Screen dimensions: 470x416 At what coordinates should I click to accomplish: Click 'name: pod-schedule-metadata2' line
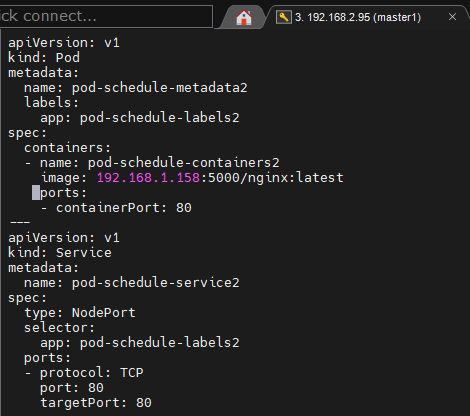pos(136,88)
